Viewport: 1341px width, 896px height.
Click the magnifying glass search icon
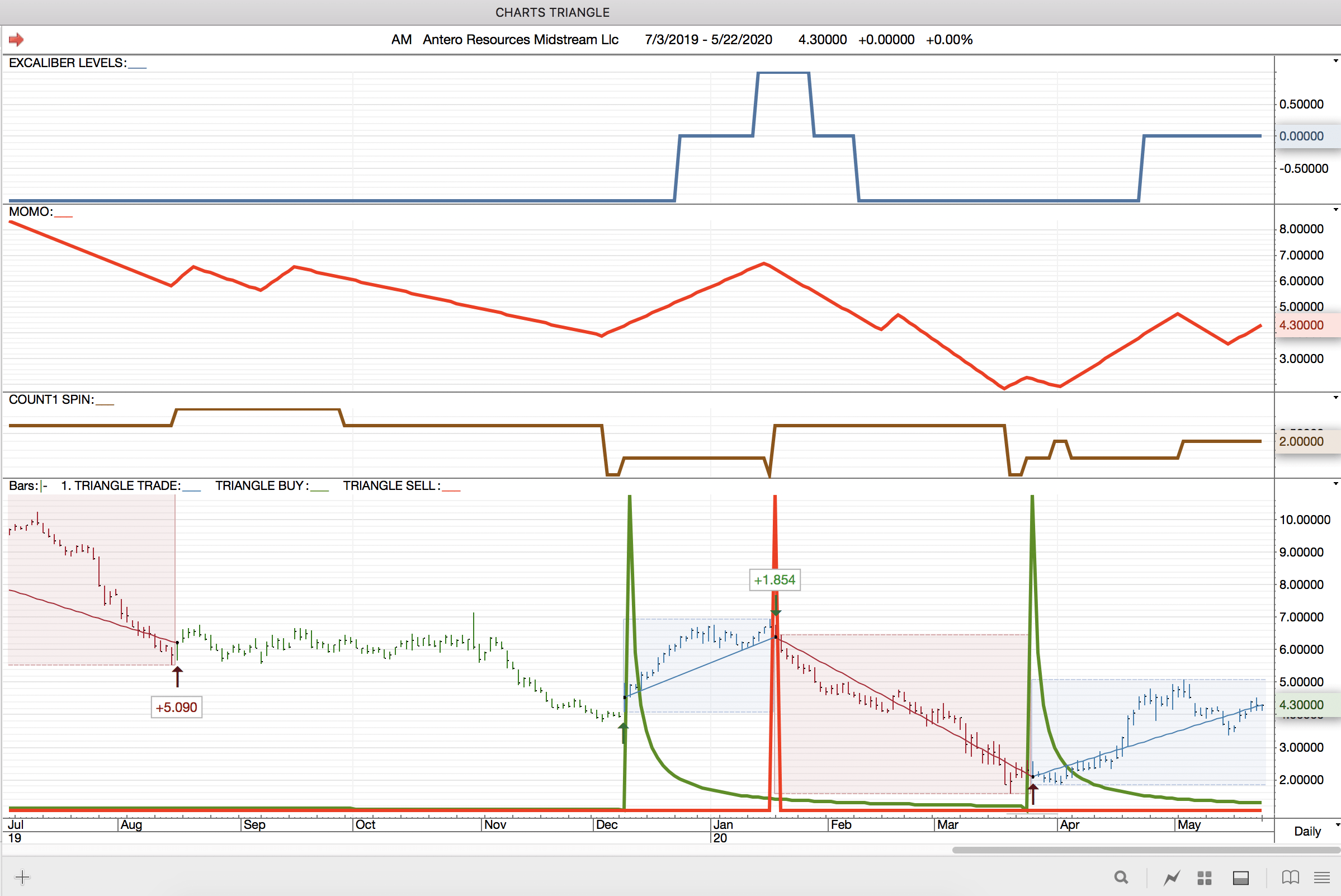(x=1121, y=877)
